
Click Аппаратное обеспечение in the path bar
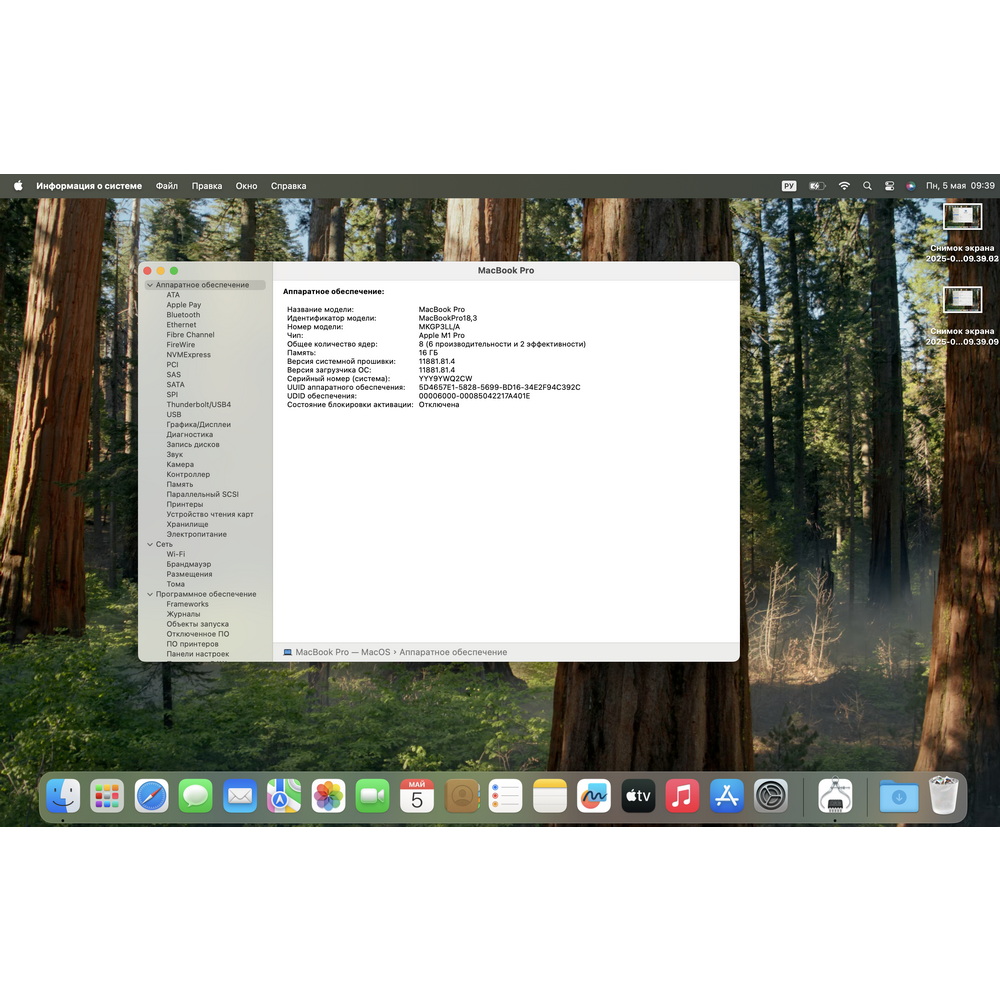coord(453,652)
